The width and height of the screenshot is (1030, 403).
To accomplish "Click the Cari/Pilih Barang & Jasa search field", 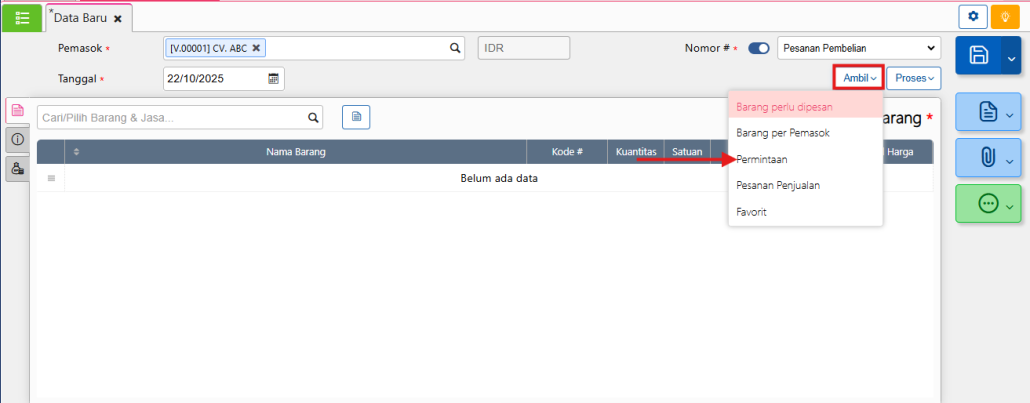I will [170, 118].
